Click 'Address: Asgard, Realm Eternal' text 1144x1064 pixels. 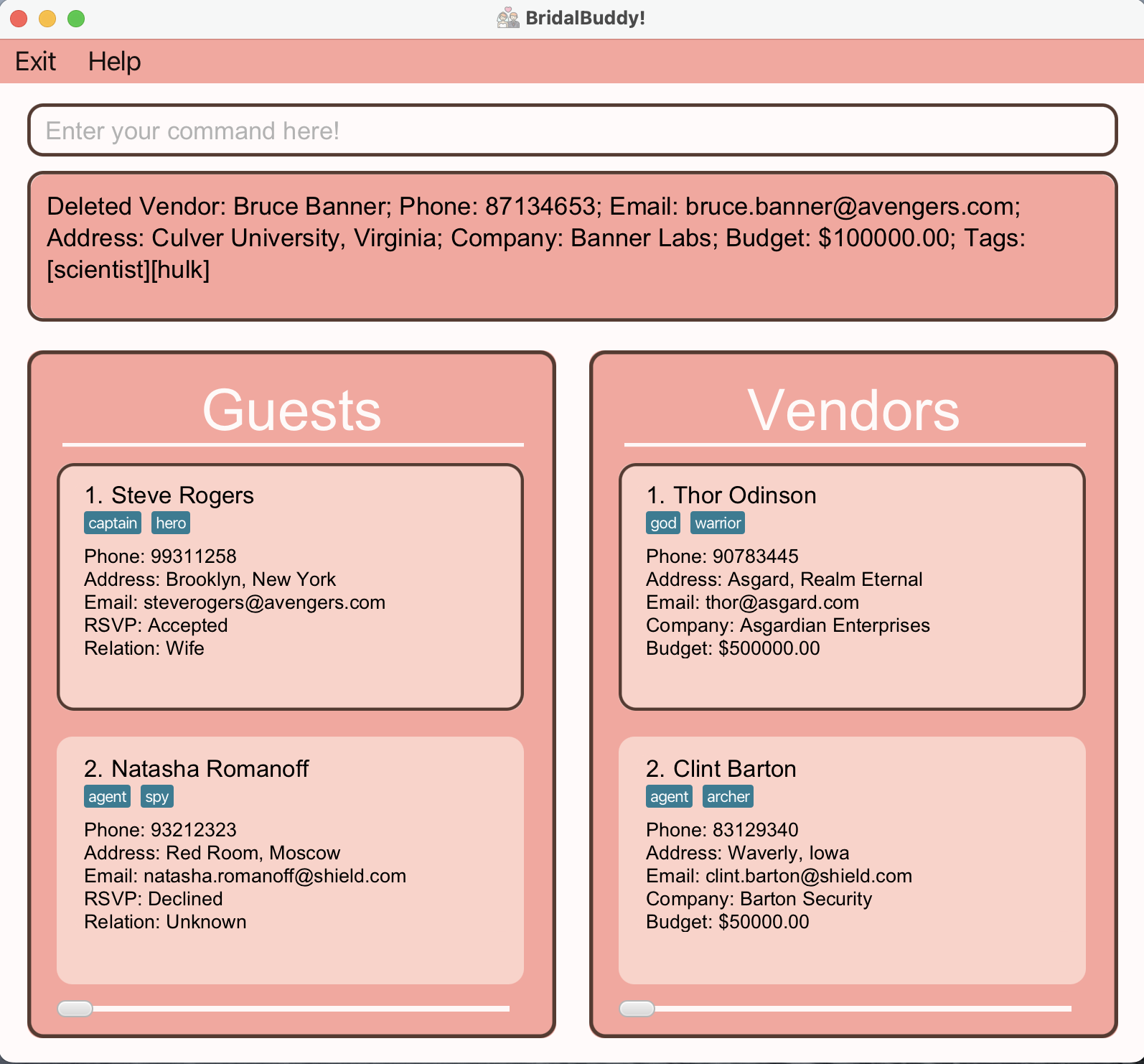(x=784, y=579)
